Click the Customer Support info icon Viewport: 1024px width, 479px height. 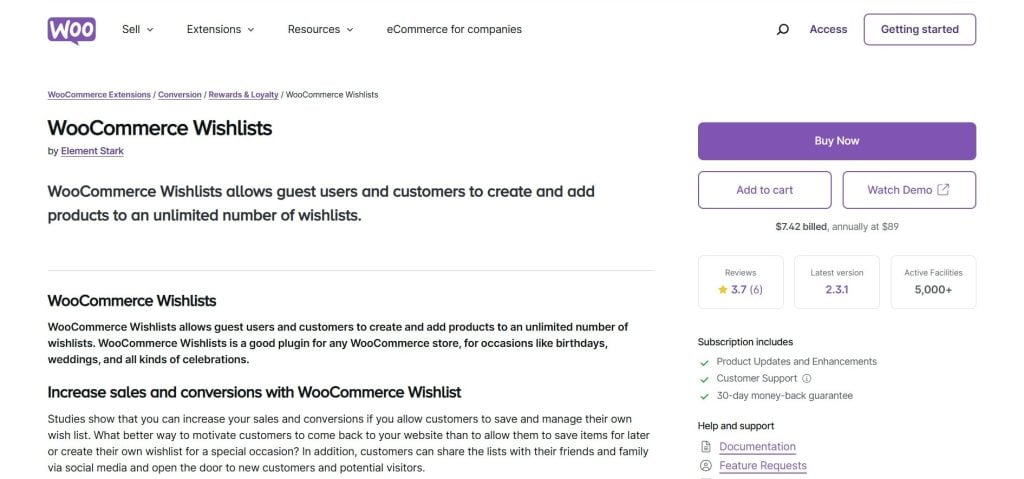tap(807, 379)
